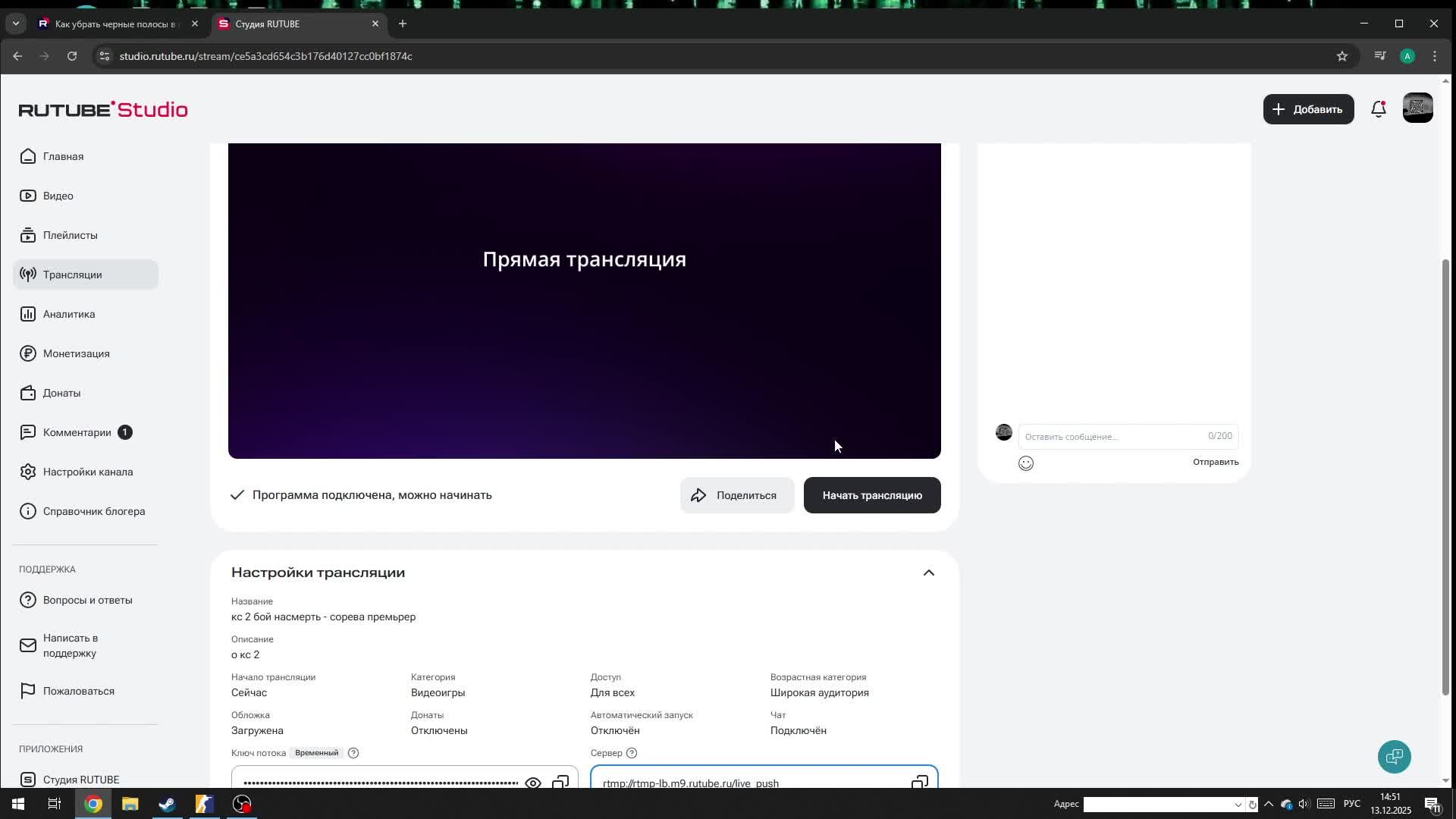Insert an emoji into the chat message
The image size is (1456, 819).
[x=1026, y=463]
